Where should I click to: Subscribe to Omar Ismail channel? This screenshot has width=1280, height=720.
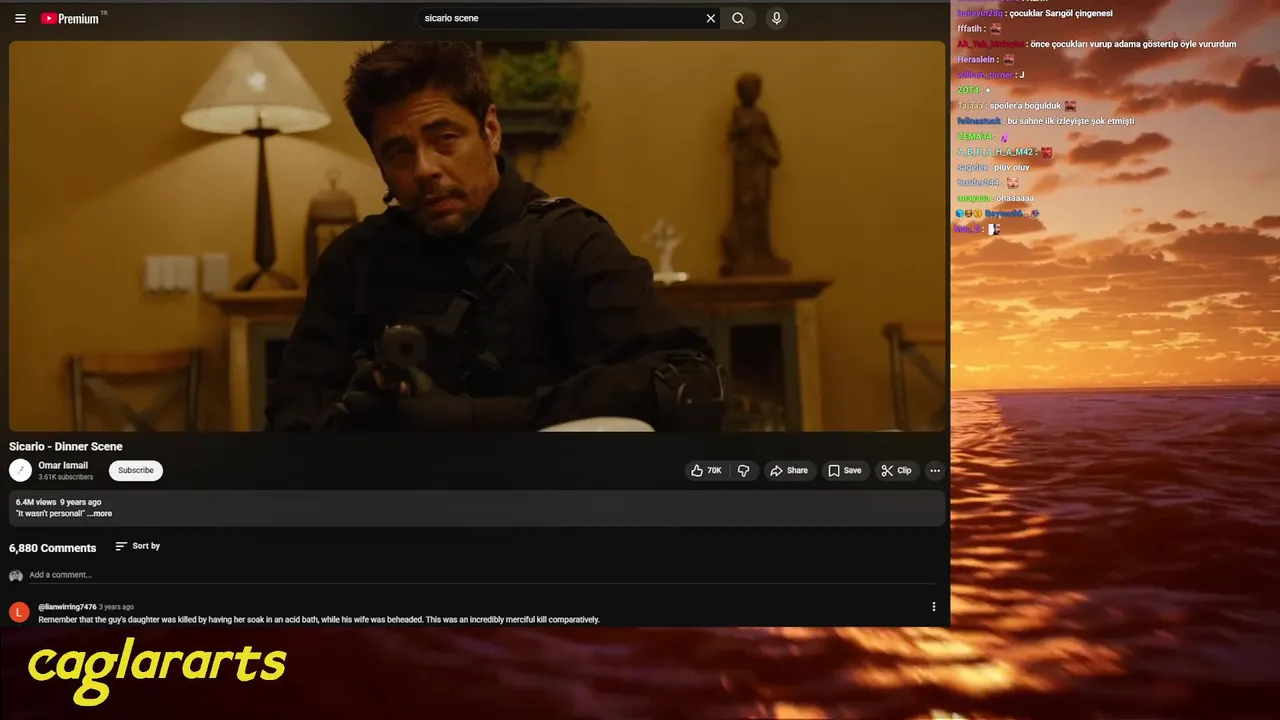[136, 470]
